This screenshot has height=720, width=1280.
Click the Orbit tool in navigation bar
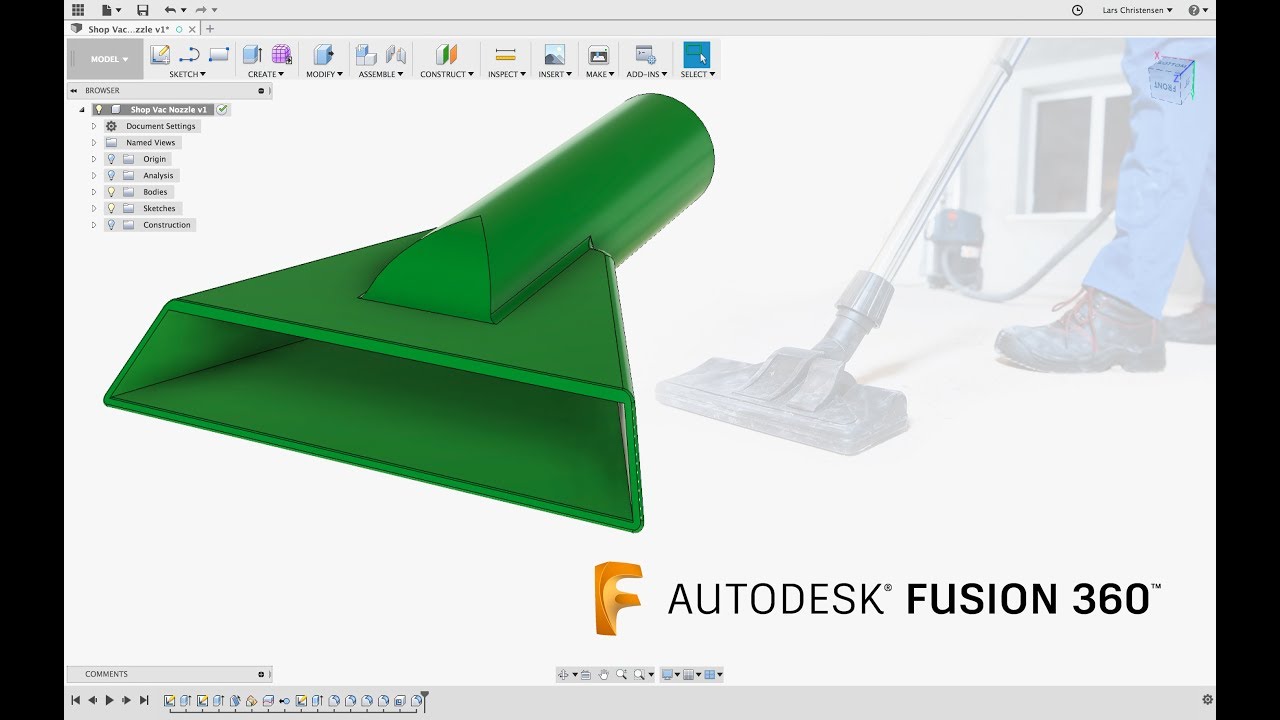[564, 675]
